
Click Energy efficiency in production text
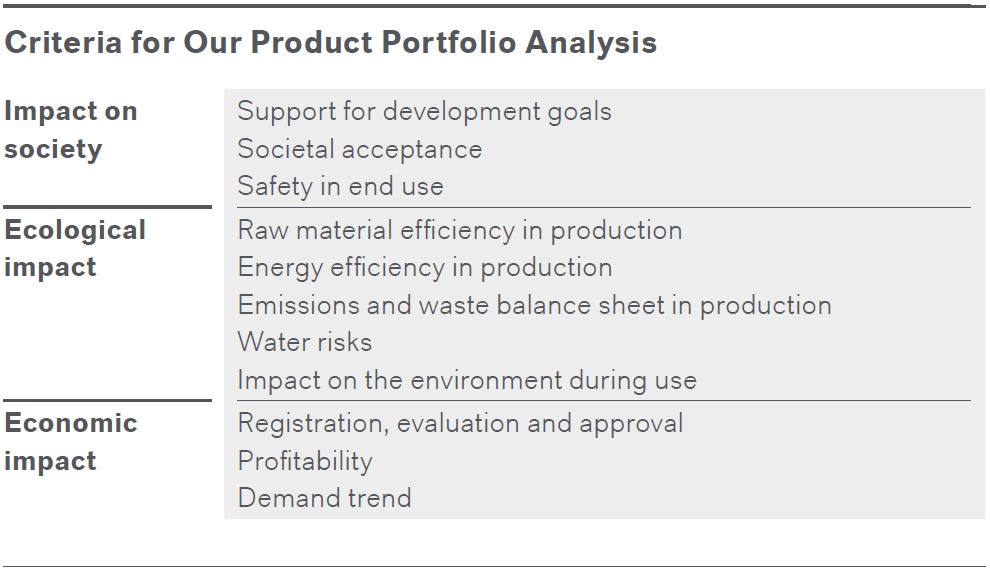coord(425,268)
